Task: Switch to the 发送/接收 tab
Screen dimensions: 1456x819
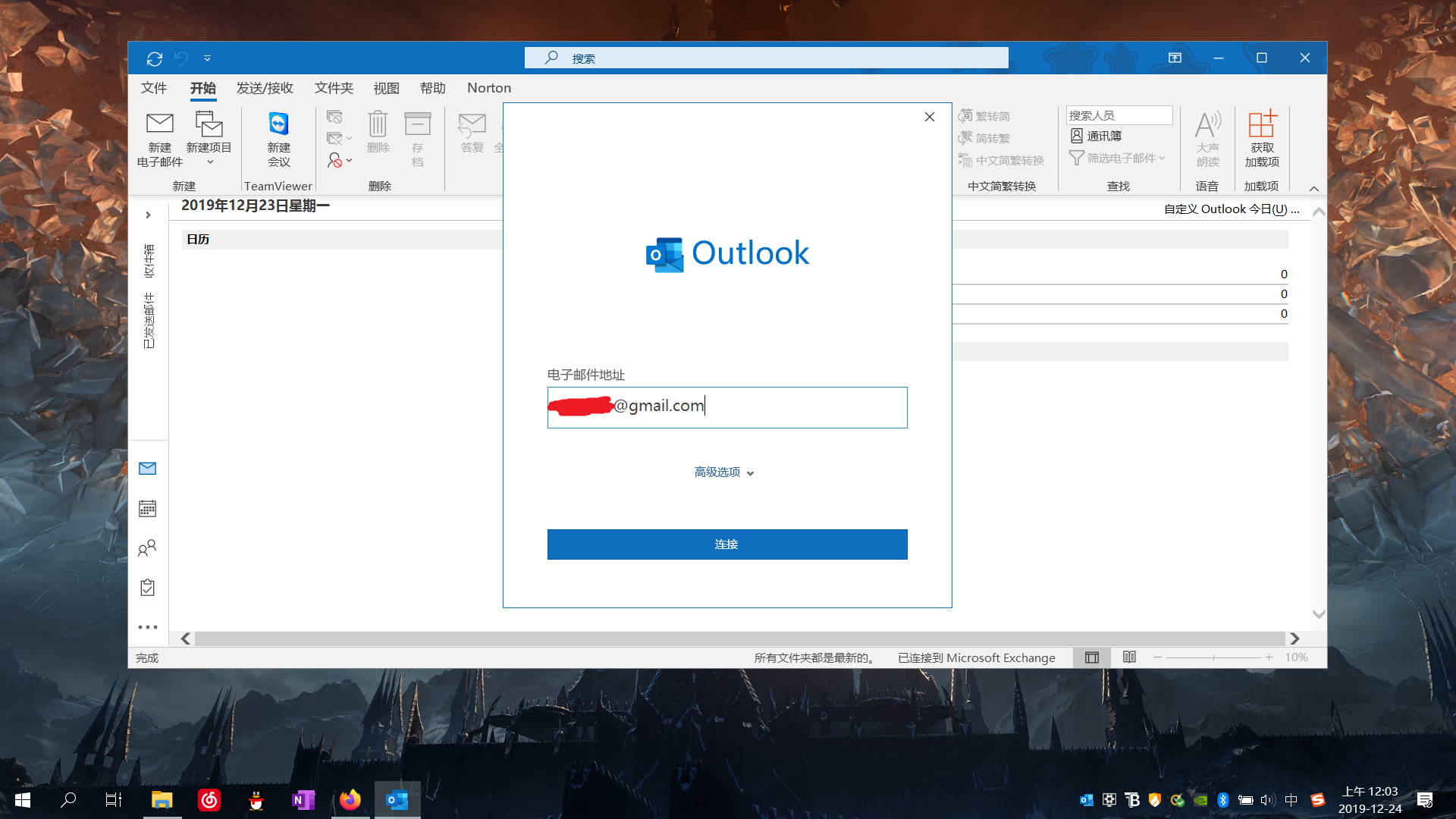Action: click(265, 88)
